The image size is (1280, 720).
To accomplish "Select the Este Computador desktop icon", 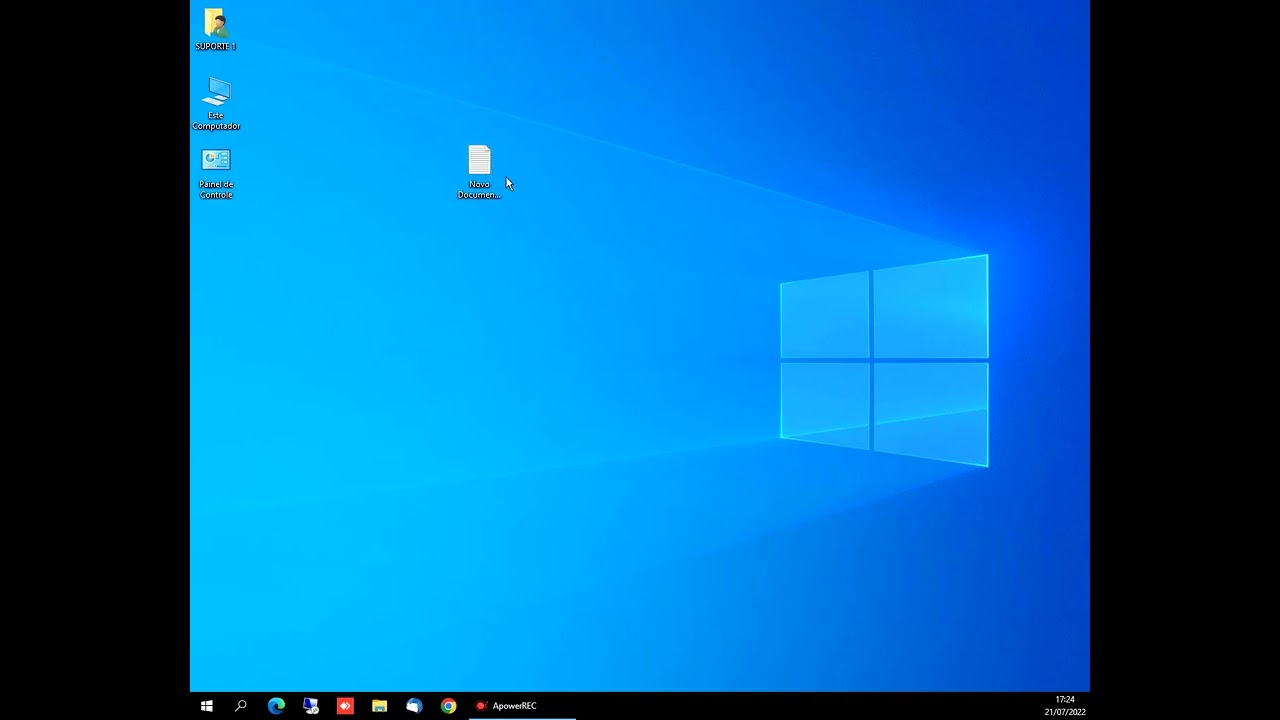I will (x=216, y=103).
